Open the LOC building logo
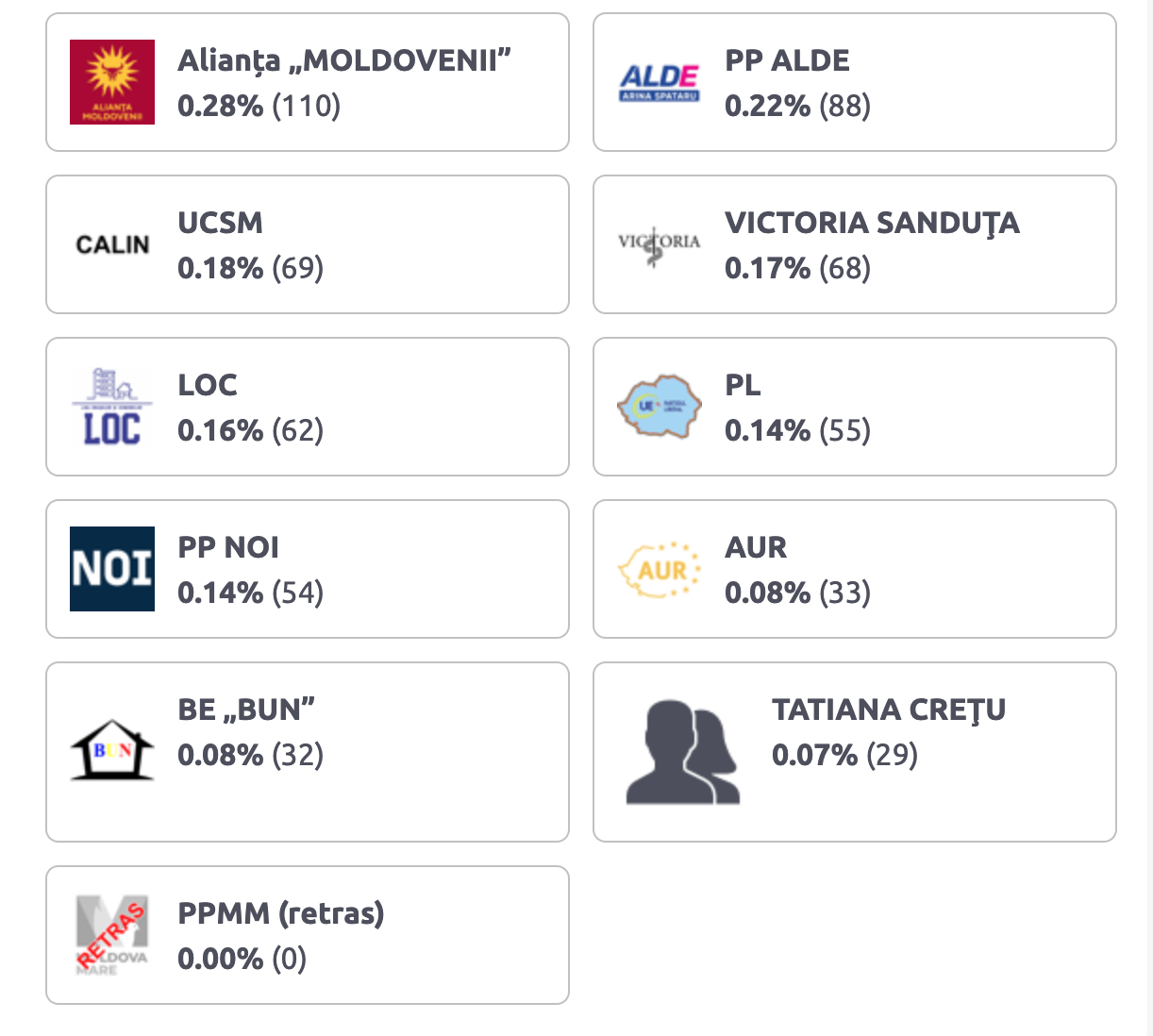 pos(112,407)
